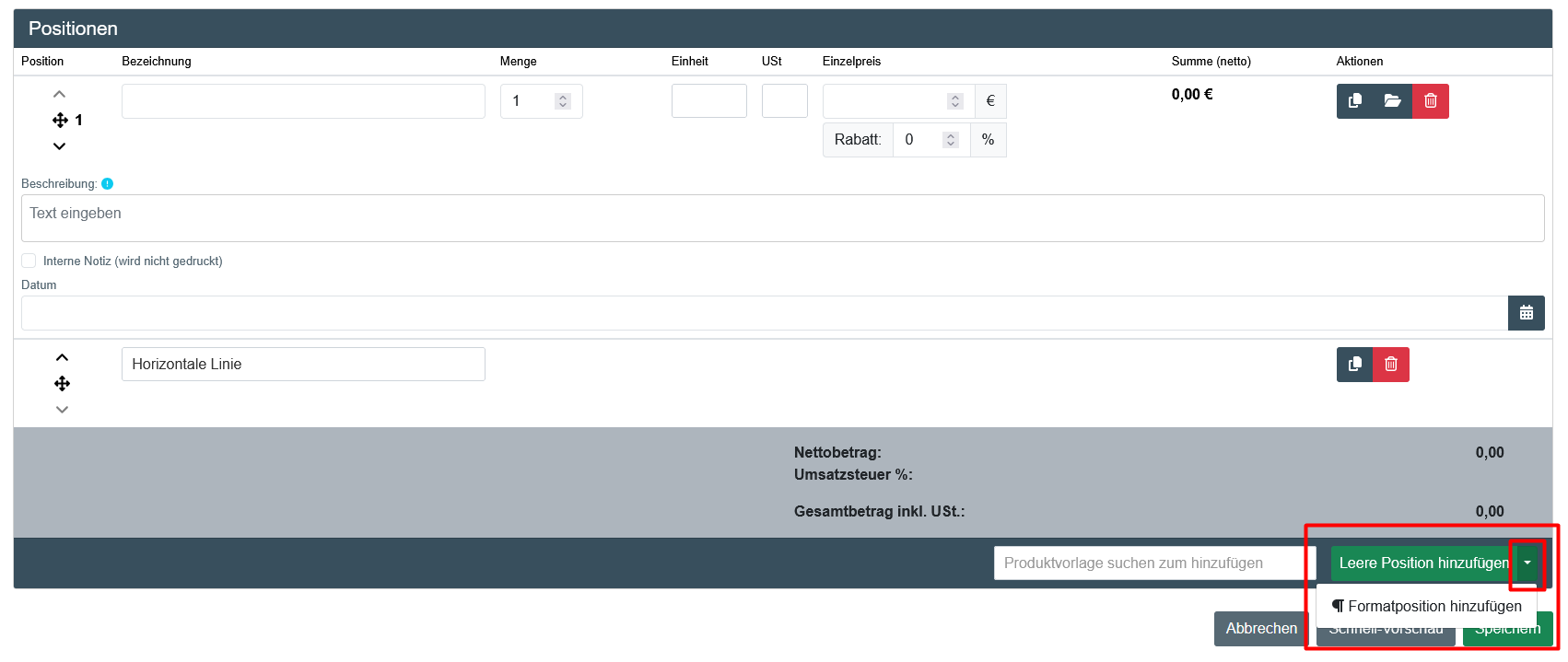Open product template folder icon for position 1
The image size is (1568, 662).
tap(1392, 101)
